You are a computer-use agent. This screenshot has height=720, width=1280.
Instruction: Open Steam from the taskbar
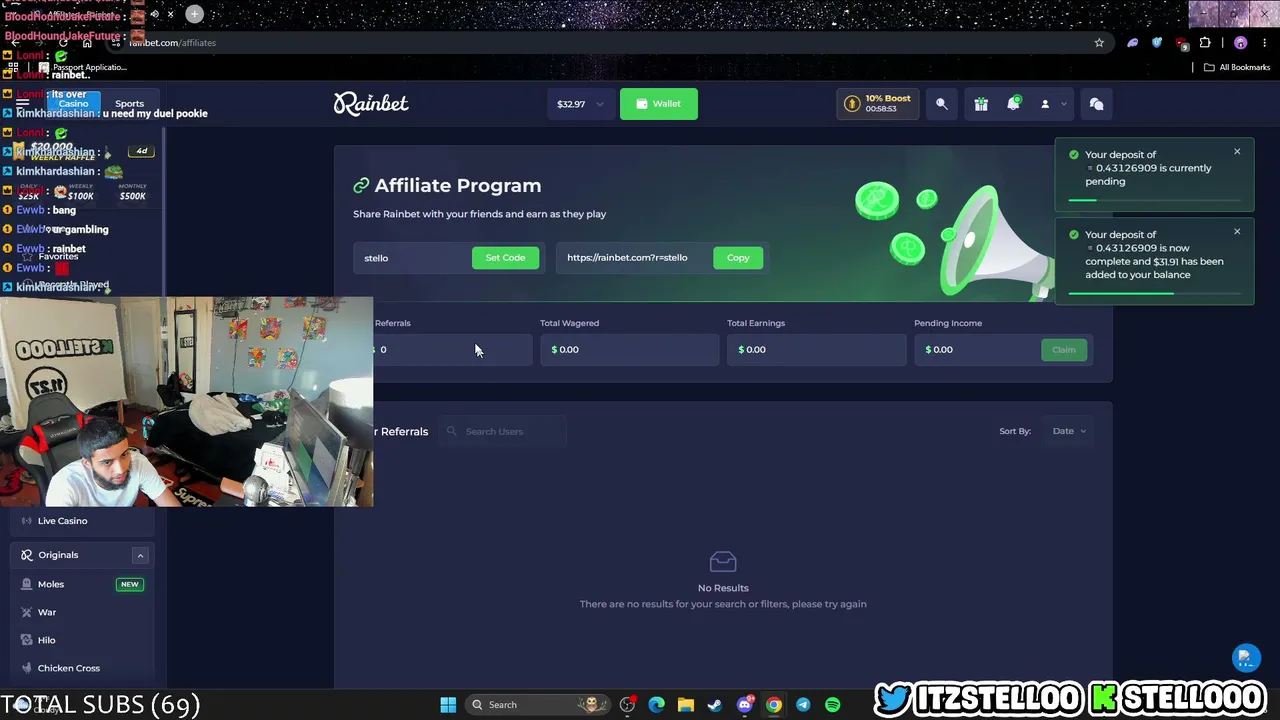[714, 705]
